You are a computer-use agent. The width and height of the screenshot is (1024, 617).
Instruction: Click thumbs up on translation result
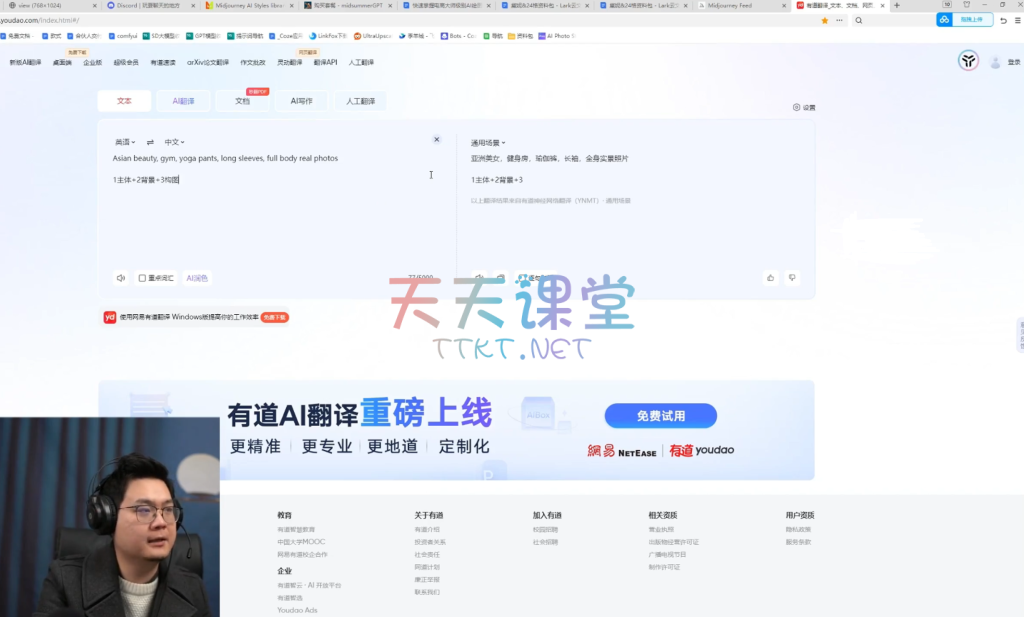point(770,278)
